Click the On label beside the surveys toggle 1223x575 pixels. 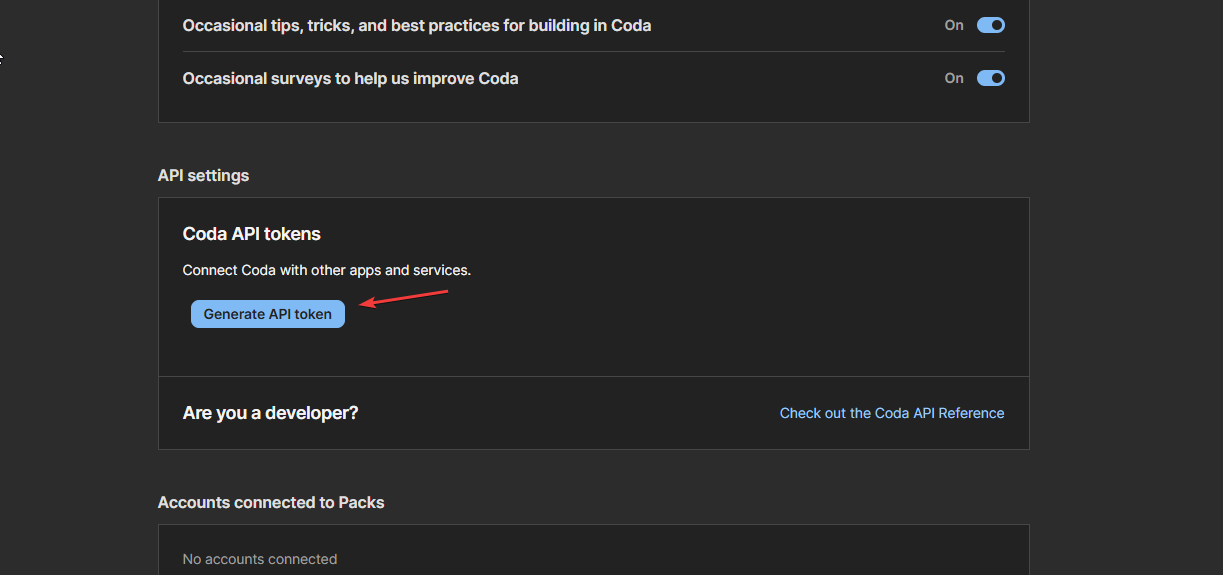(954, 78)
